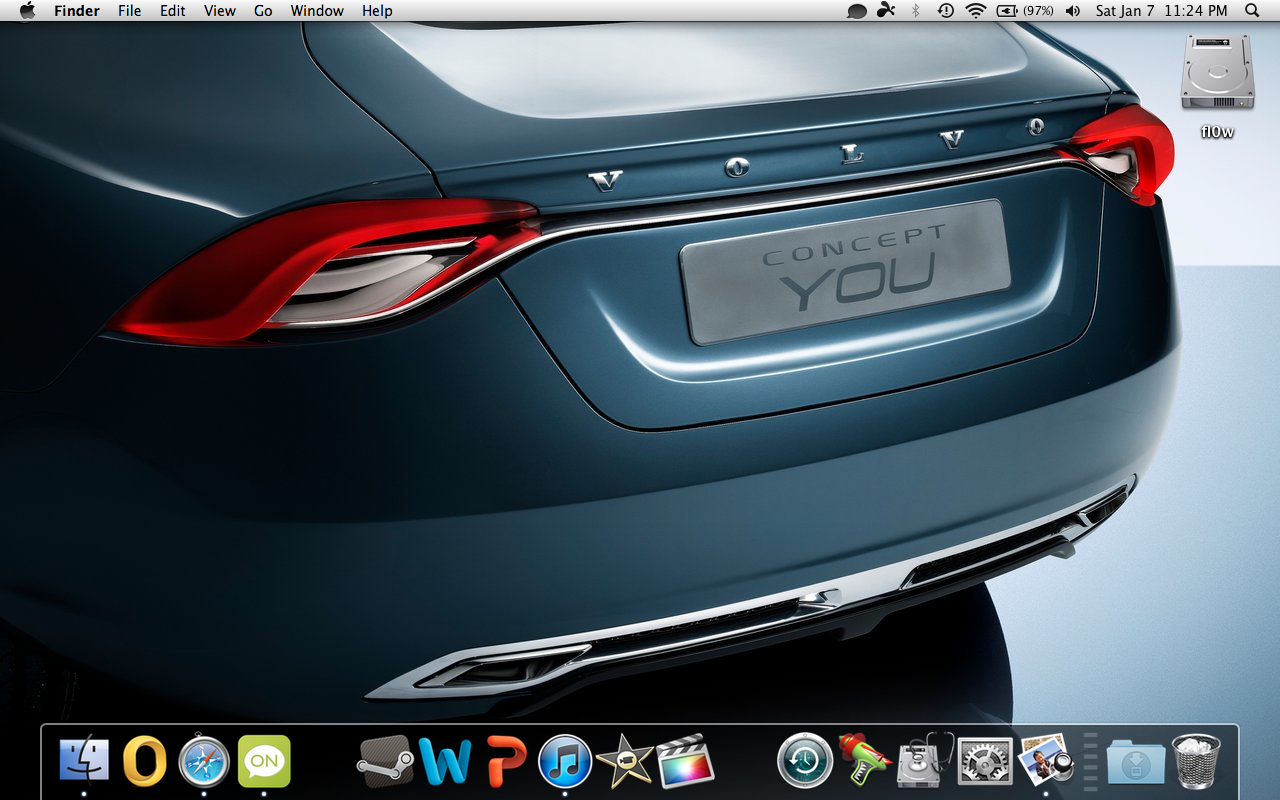The height and width of the screenshot is (800, 1280).
Task: Open the volume control menu
Action: (1073, 11)
